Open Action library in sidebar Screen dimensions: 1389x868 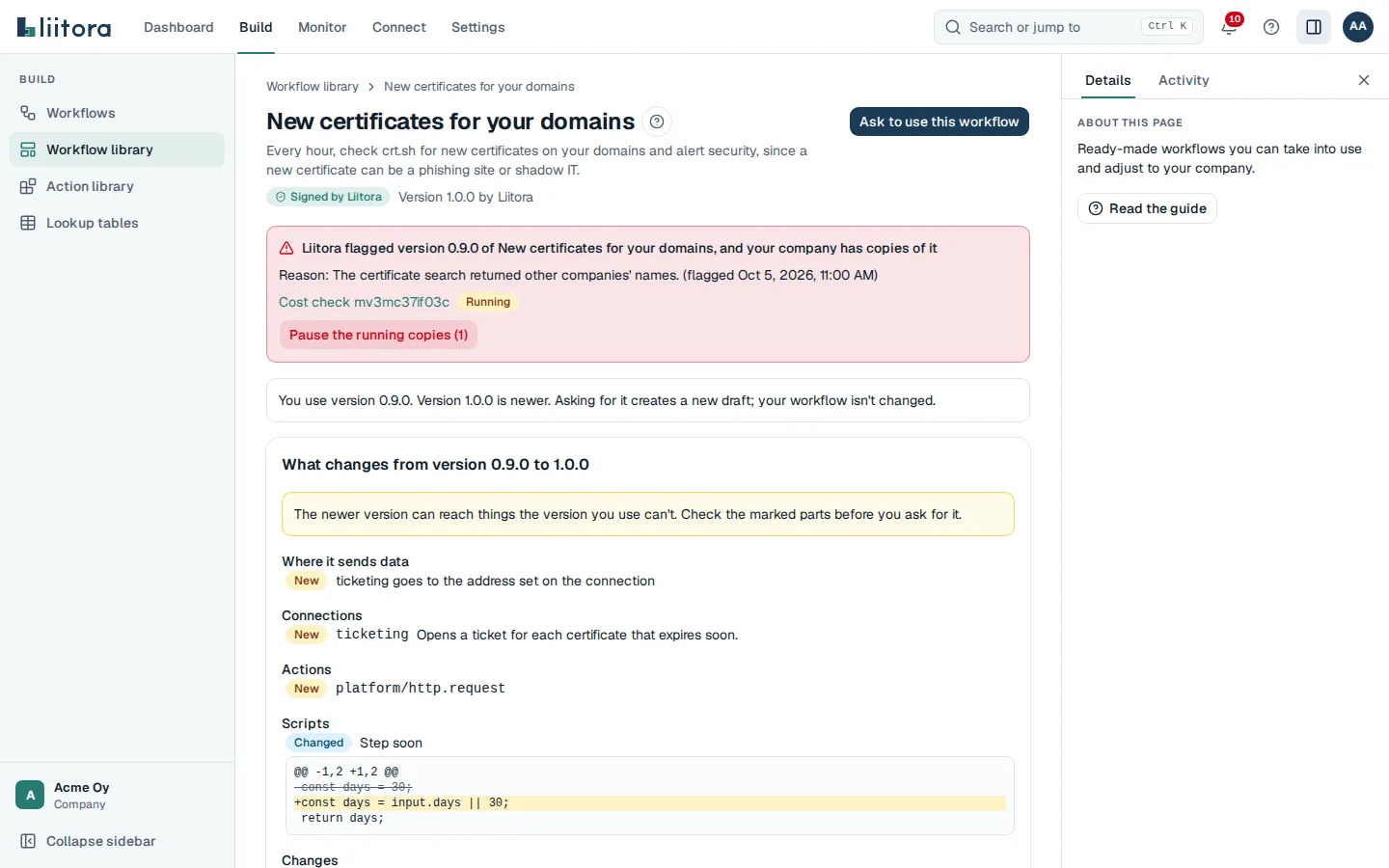coord(117,186)
